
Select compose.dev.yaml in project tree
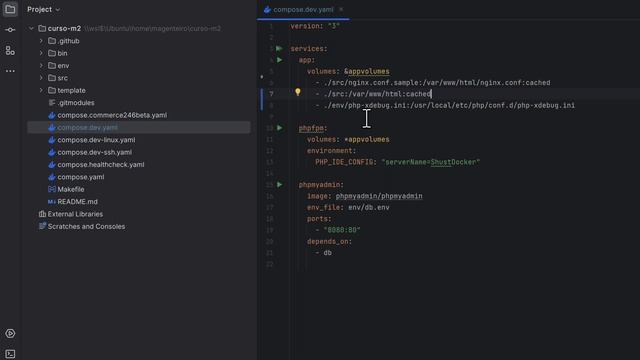pyautogui.click(x=139, y=127)
